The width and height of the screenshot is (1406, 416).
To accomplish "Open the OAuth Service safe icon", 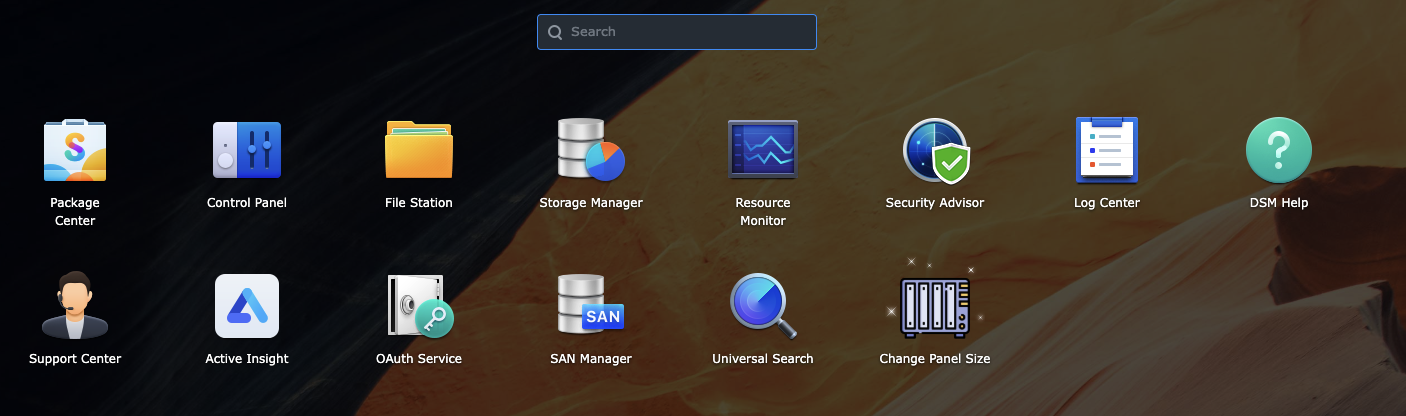I will [421, 306].
